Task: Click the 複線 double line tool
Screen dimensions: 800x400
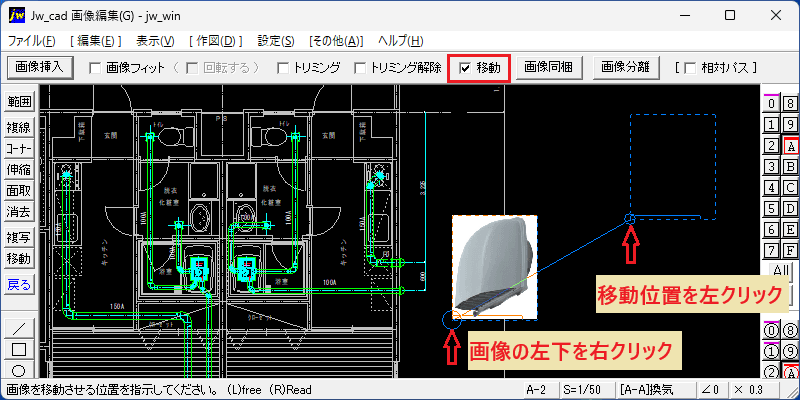Action: [19, 127]
